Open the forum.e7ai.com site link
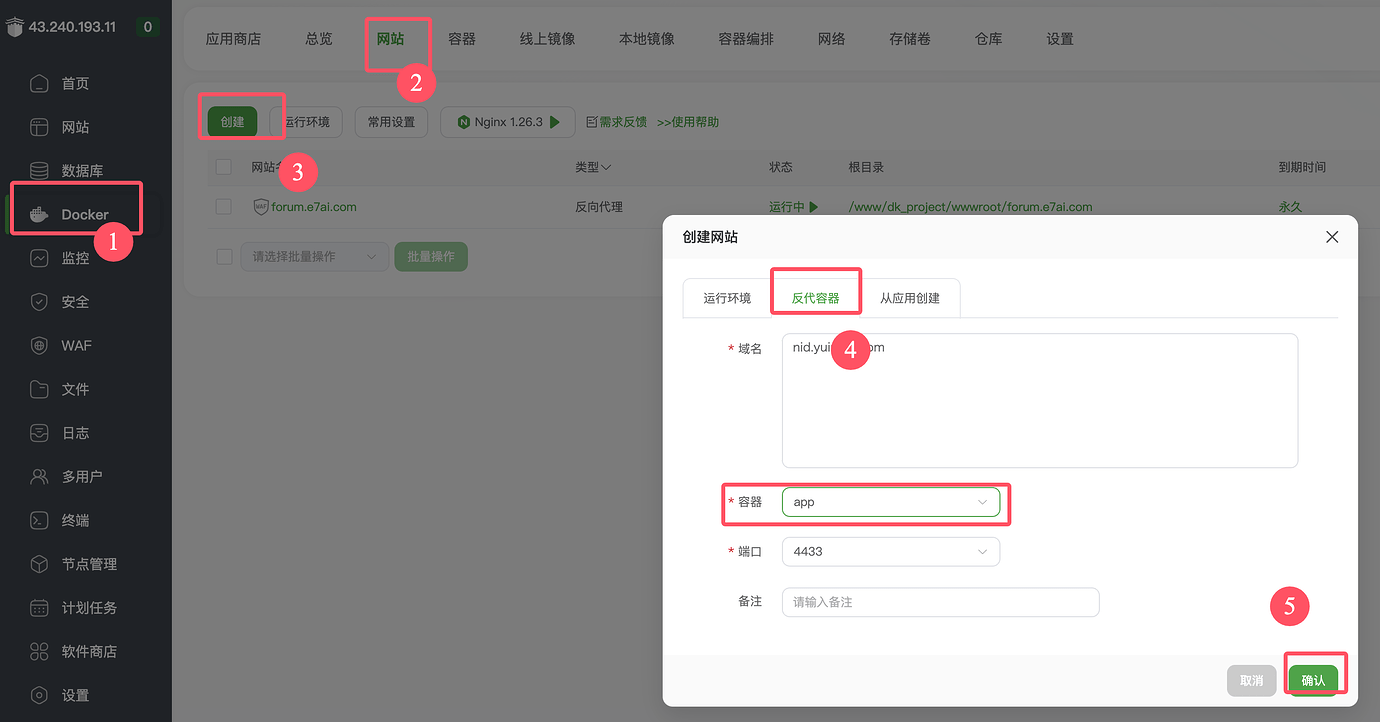This screenshot has width=1380, height=722. pos(314,207)
